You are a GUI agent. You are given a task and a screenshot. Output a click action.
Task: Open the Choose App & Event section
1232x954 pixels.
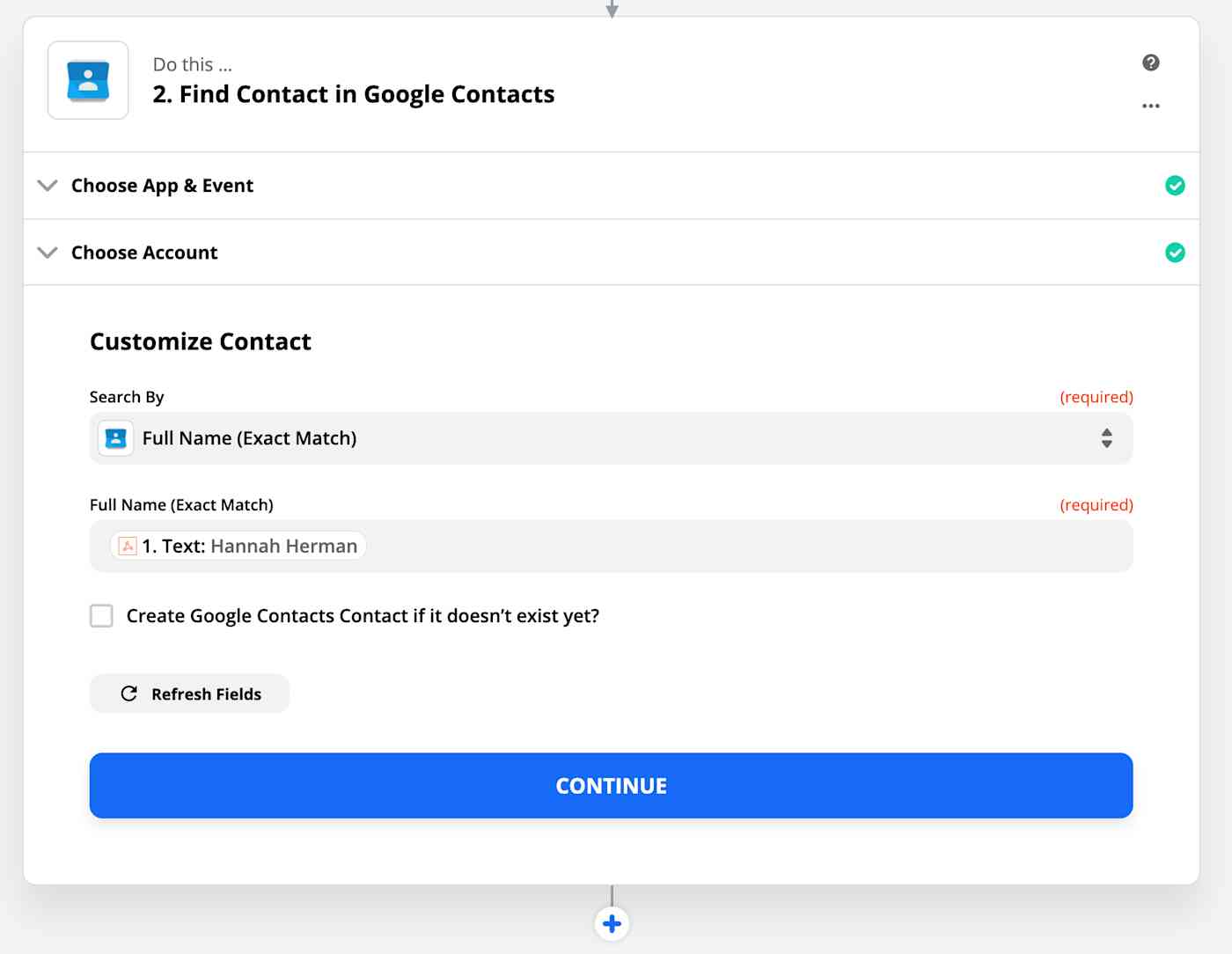point(163,186)
